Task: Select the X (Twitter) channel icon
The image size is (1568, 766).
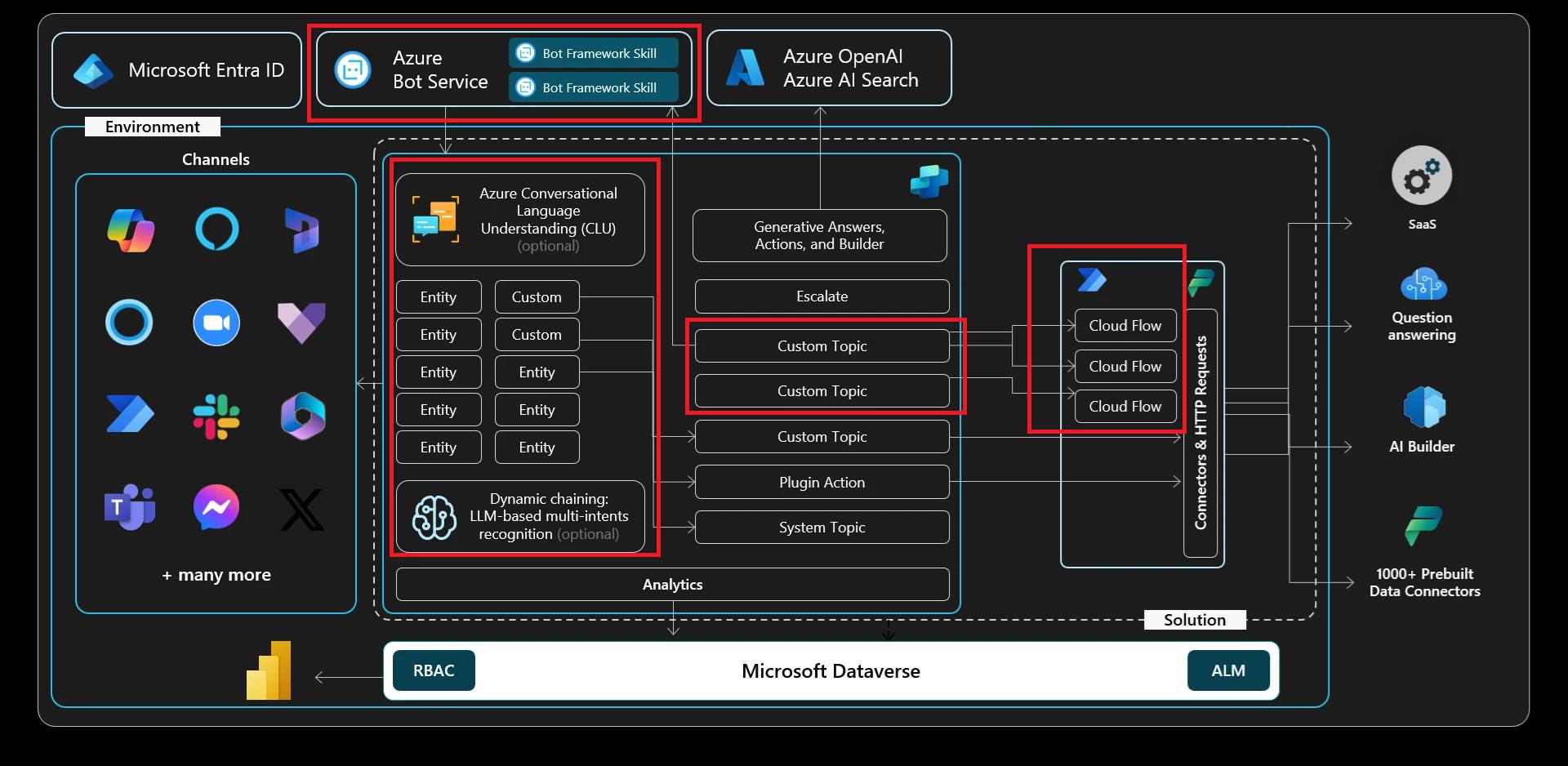Action: pyautogui.click(x=302, y=510)
